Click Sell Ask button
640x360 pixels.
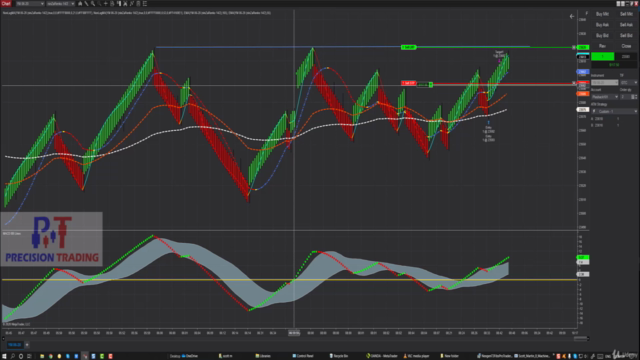(626, 25)
